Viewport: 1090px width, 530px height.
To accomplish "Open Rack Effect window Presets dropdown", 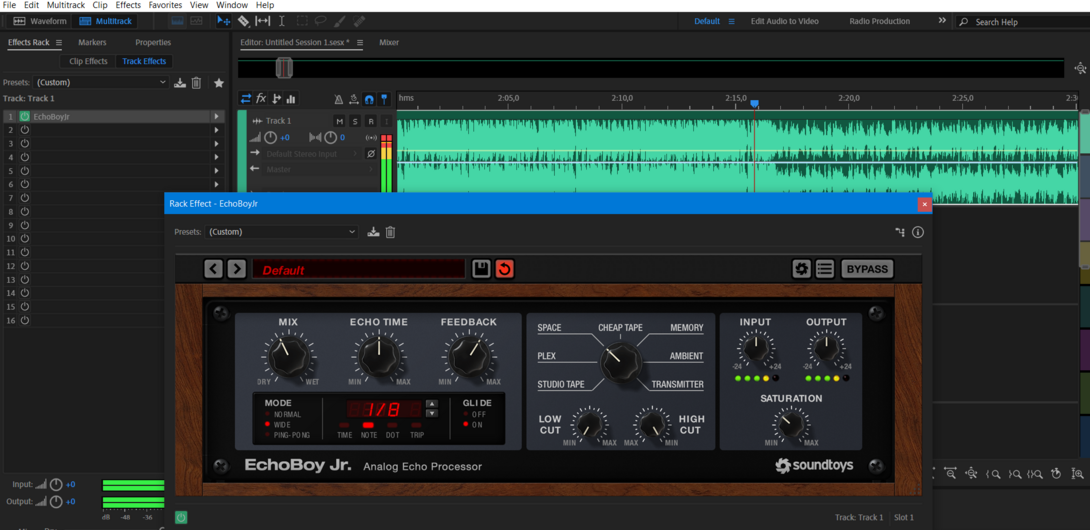I will (x=282, y=232).
